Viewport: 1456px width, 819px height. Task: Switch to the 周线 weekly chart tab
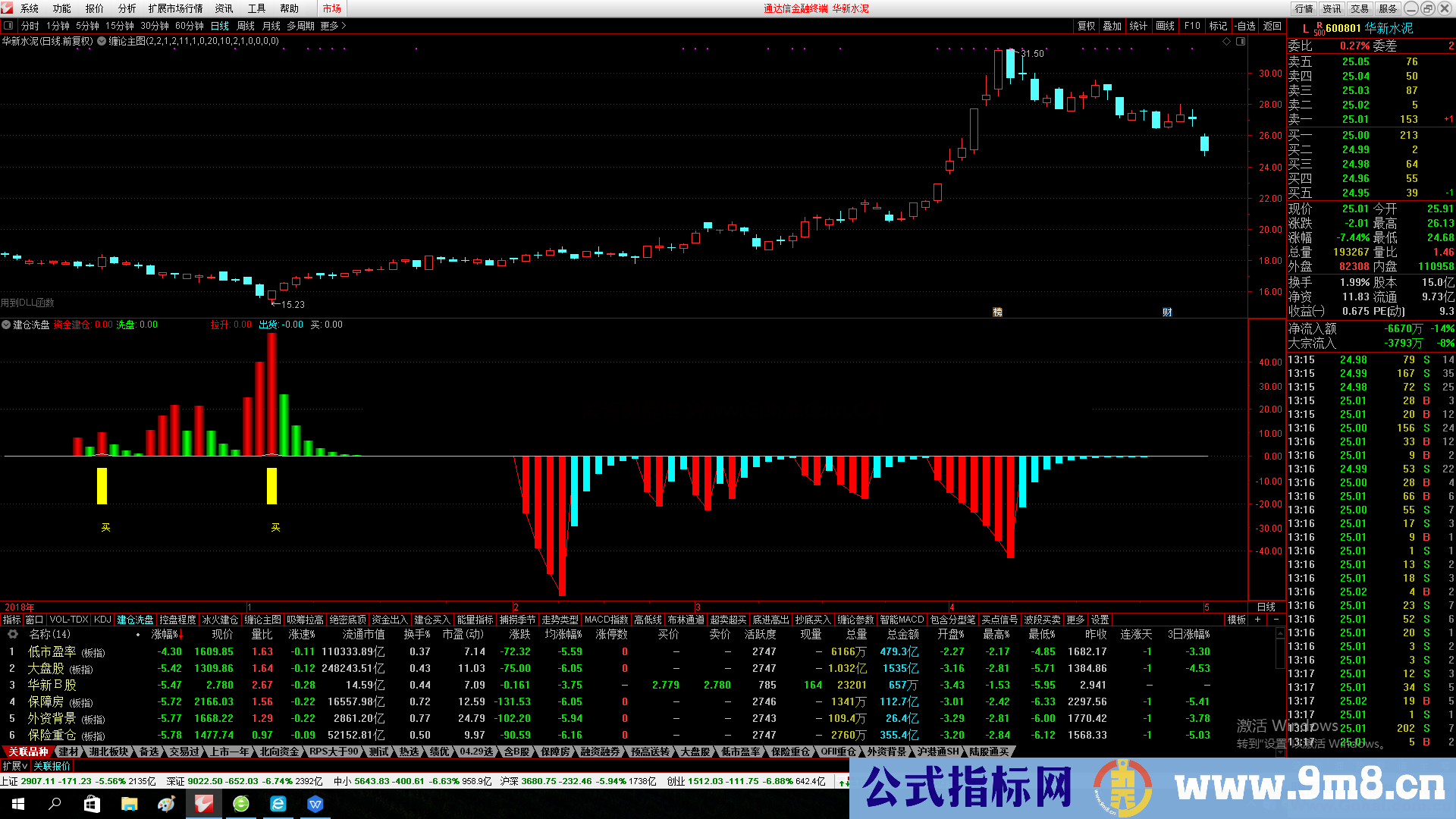(x=246, y=26)
